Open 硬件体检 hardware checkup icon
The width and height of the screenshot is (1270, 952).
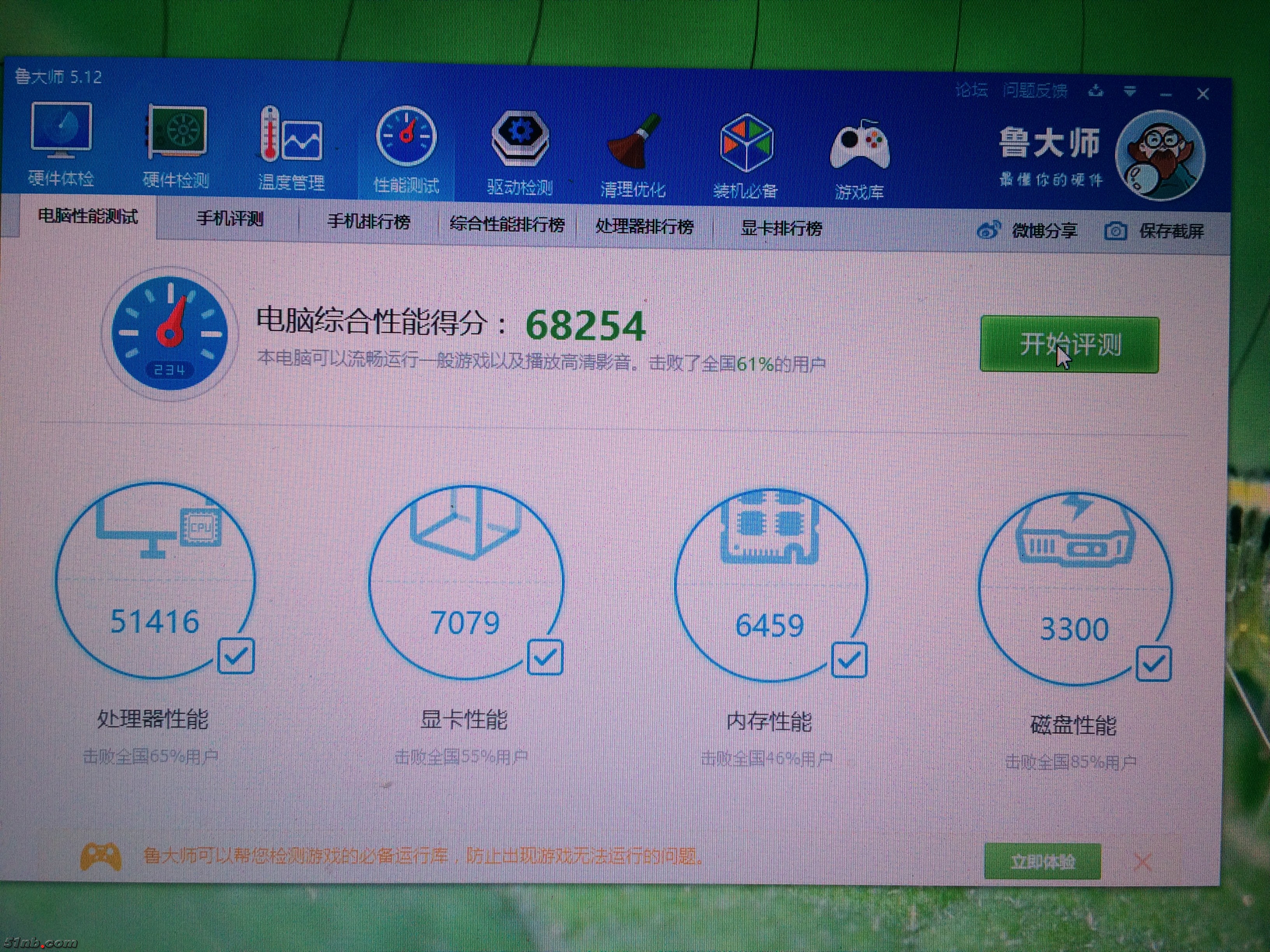pyautogui.click(x=61, y=130)
